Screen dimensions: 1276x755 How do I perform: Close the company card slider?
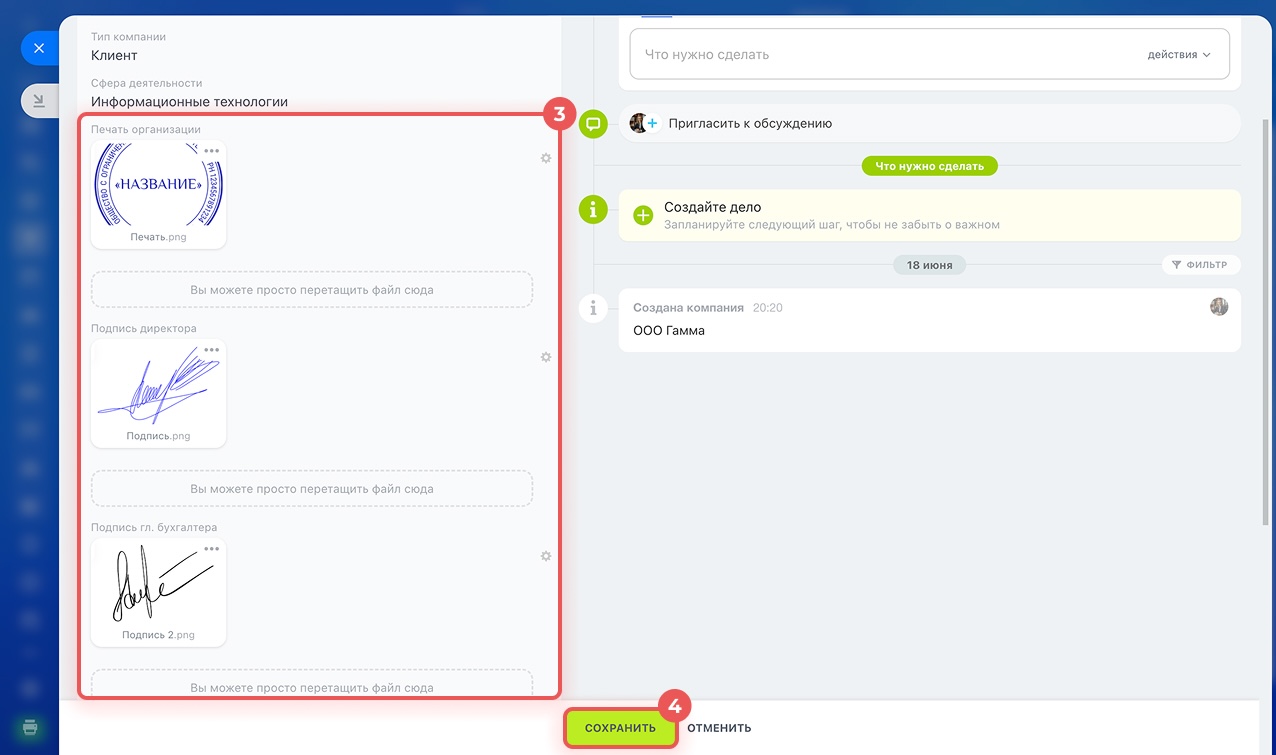click(x=39, y=48)
